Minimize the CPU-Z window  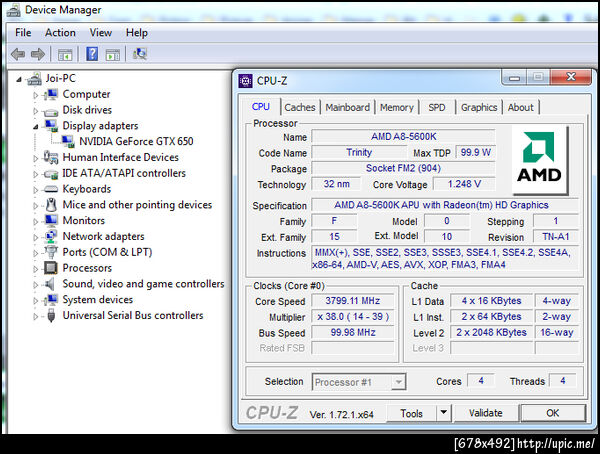click(514, 78)
